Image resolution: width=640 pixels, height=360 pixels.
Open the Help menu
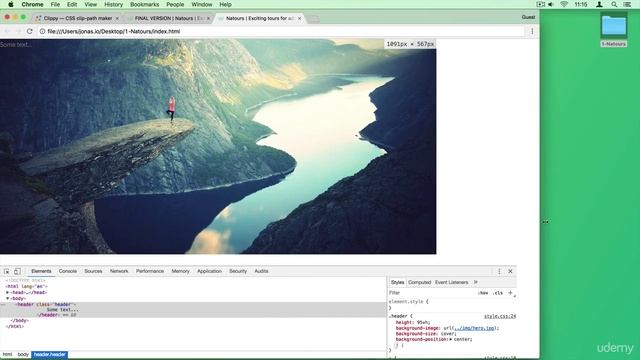coord(225,4)
